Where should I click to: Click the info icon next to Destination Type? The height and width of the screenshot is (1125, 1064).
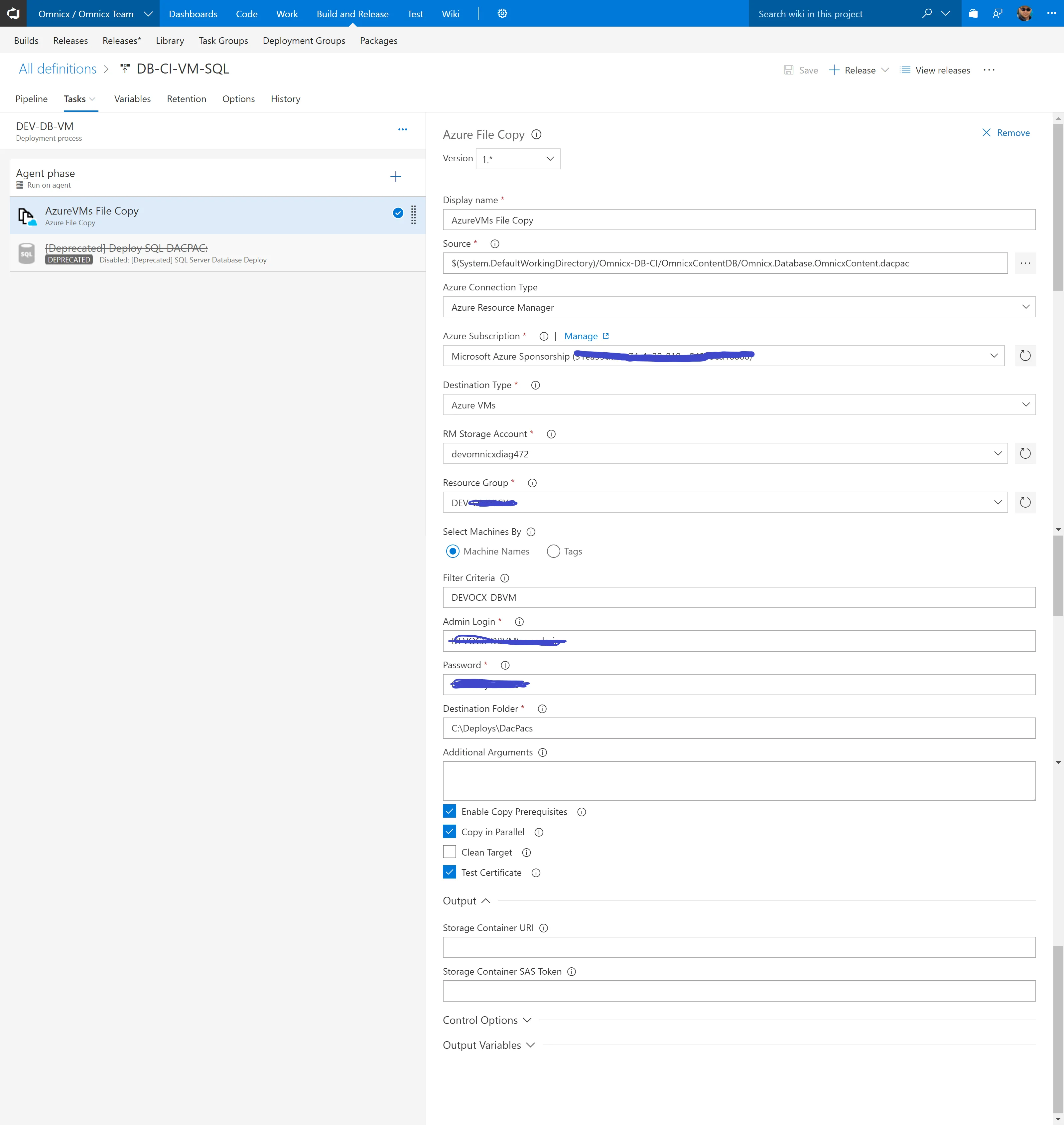click(x=535, y=385)
